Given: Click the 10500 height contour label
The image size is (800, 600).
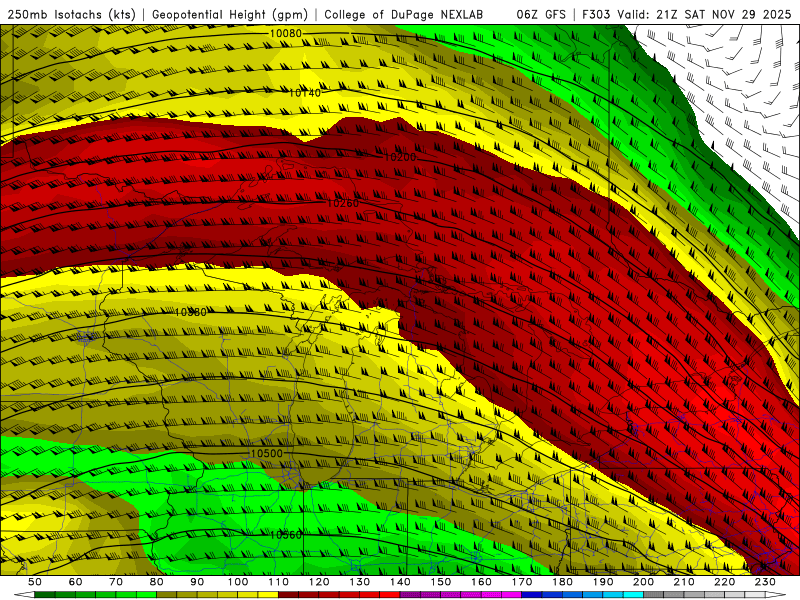Looking at the screenshot, I should [x=266, y=454].
